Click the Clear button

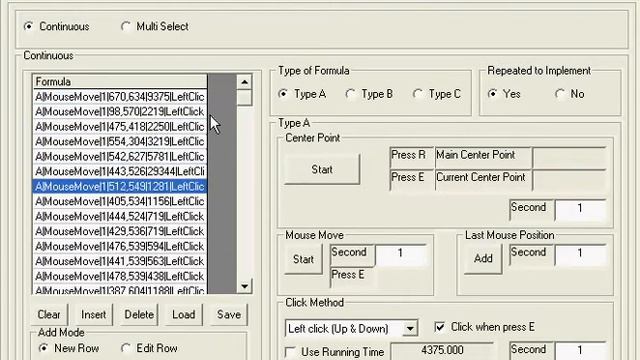tap(49, 315)
